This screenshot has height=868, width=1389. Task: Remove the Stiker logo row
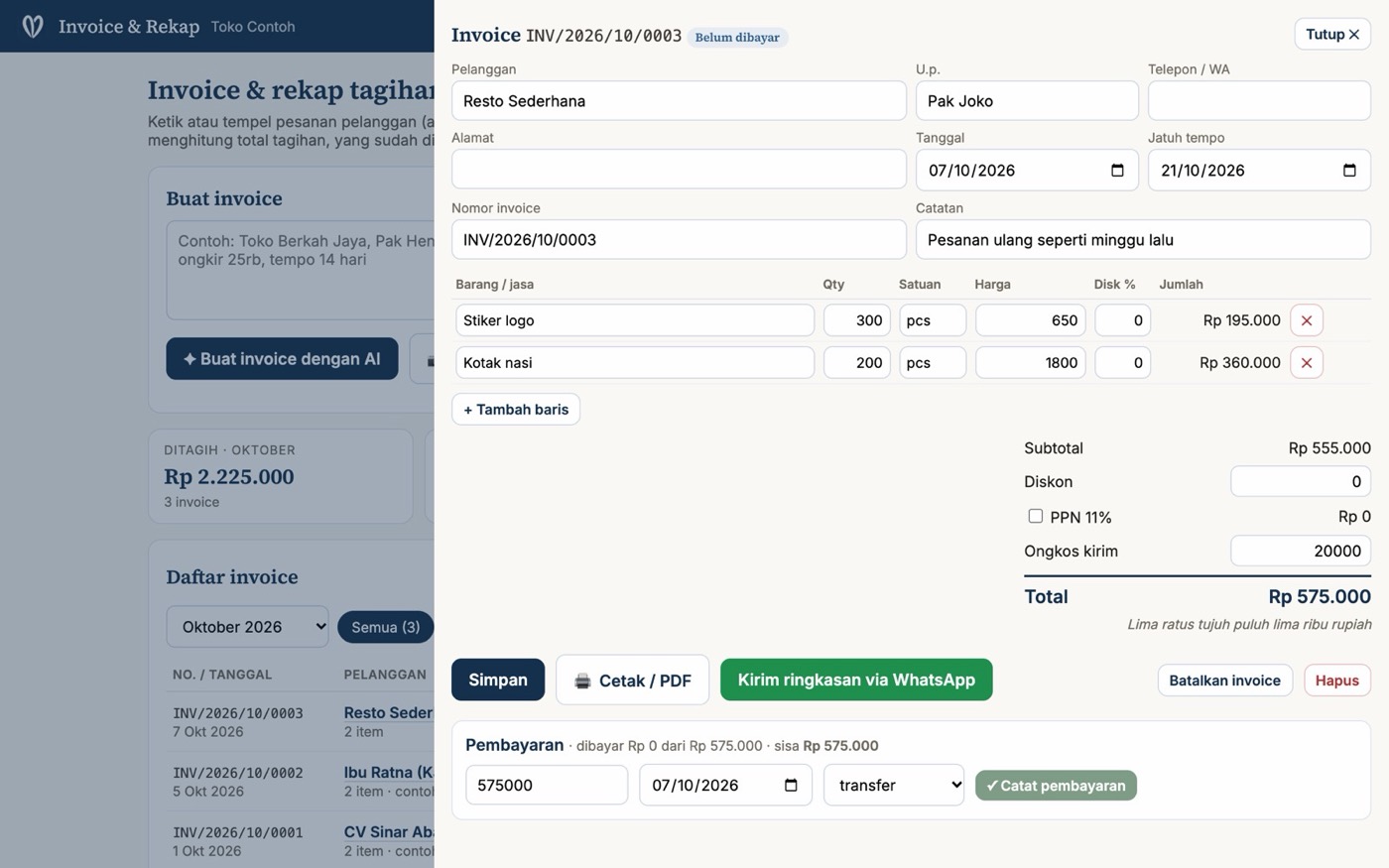[1307, 320]
